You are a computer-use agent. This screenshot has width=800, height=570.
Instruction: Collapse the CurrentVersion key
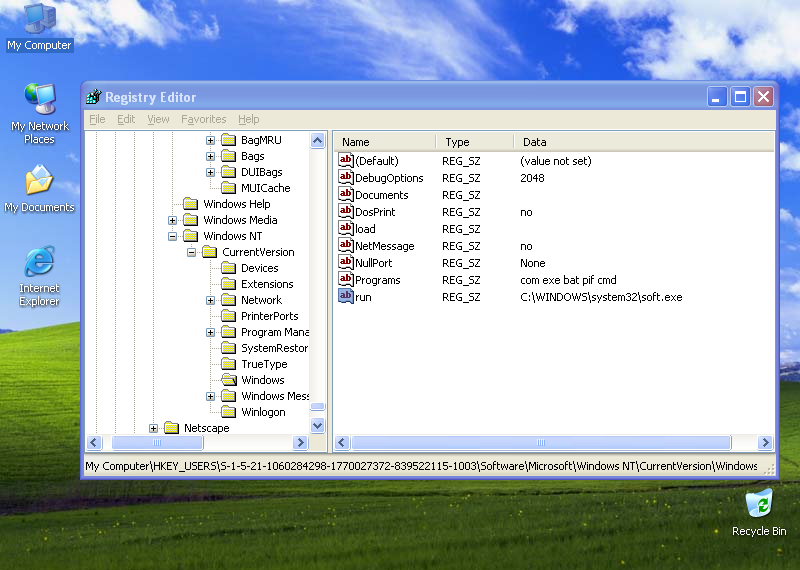click(191, 252)
